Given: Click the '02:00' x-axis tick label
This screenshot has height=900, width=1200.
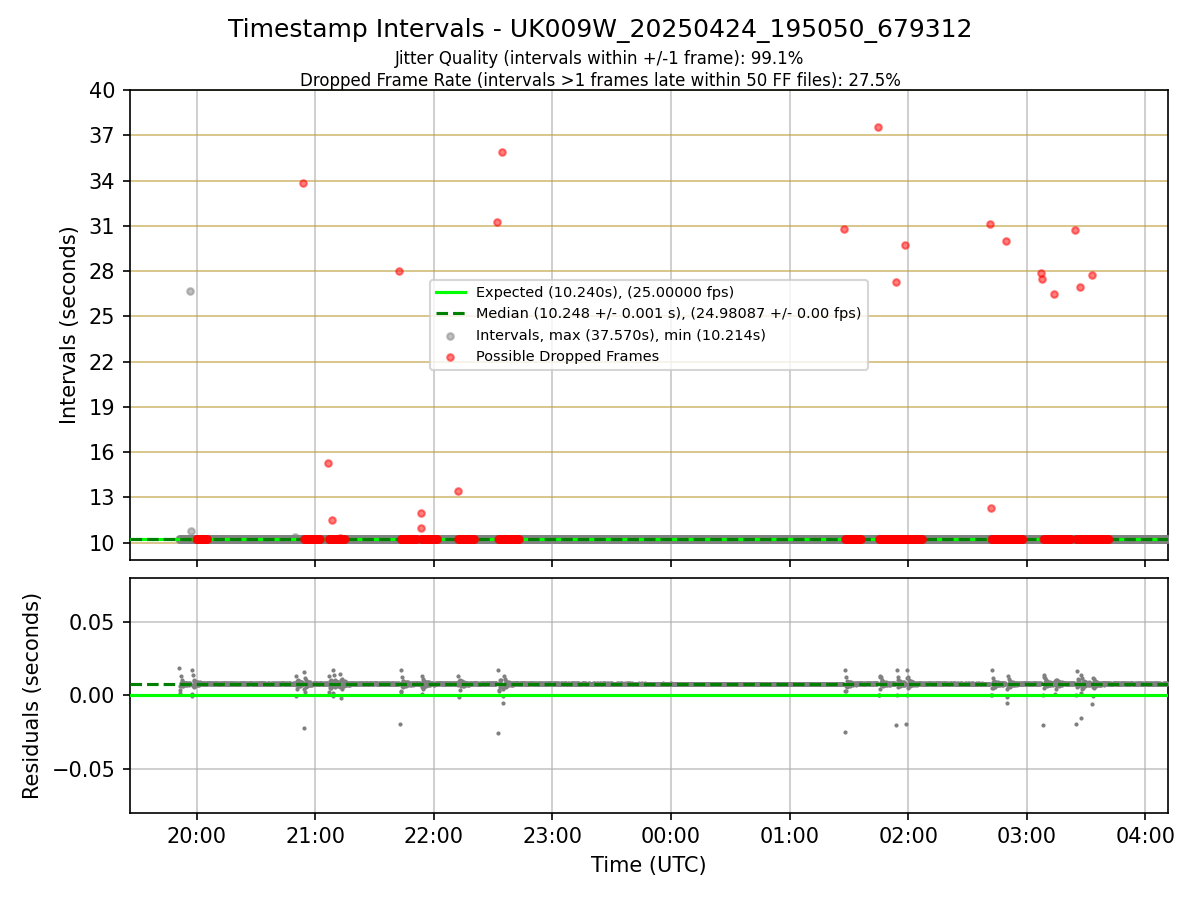Looking at the screenshot, I should [x=908, y=834].
